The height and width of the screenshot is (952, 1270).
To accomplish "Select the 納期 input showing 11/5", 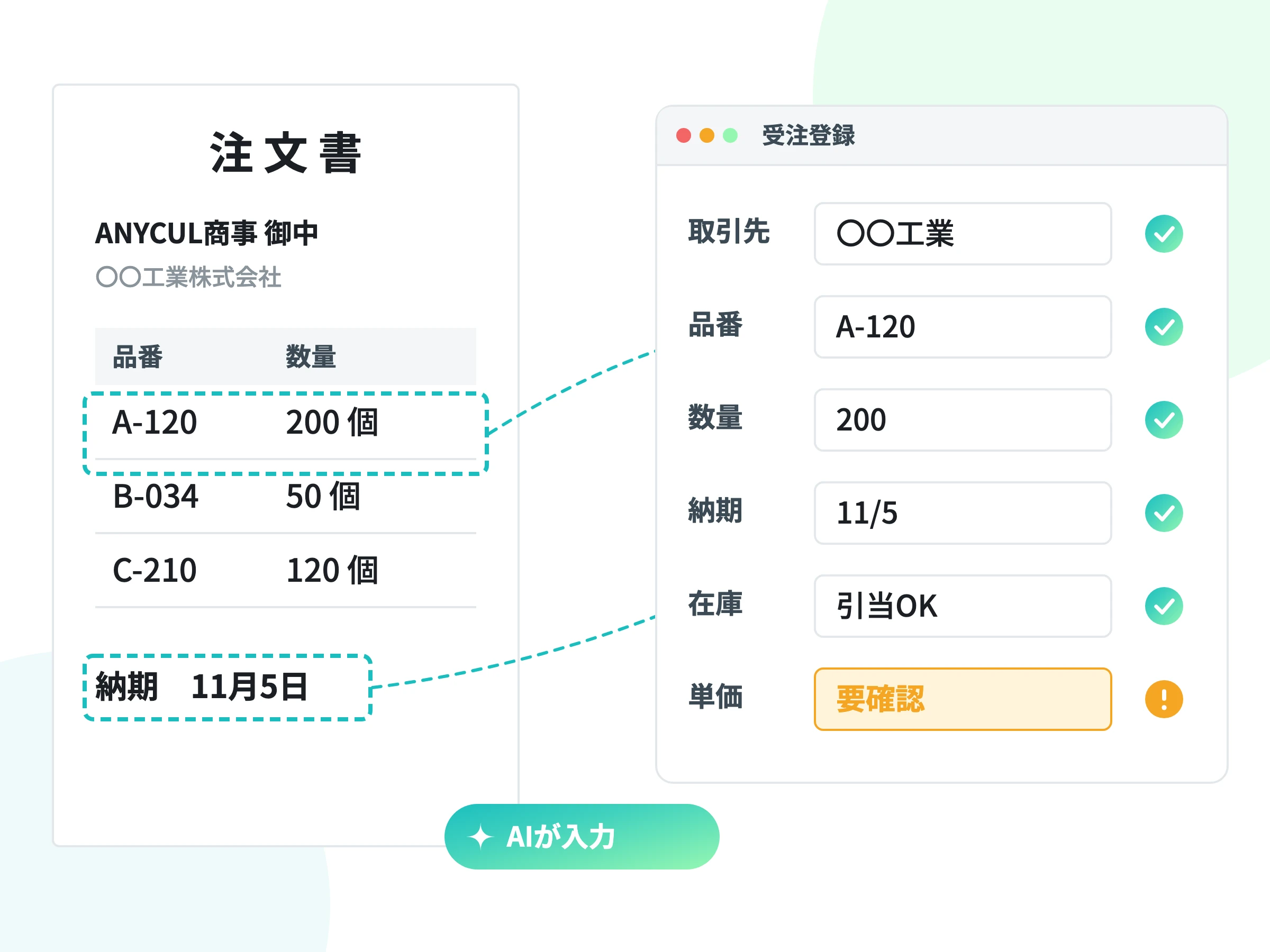I will click(x=963, y=512).
